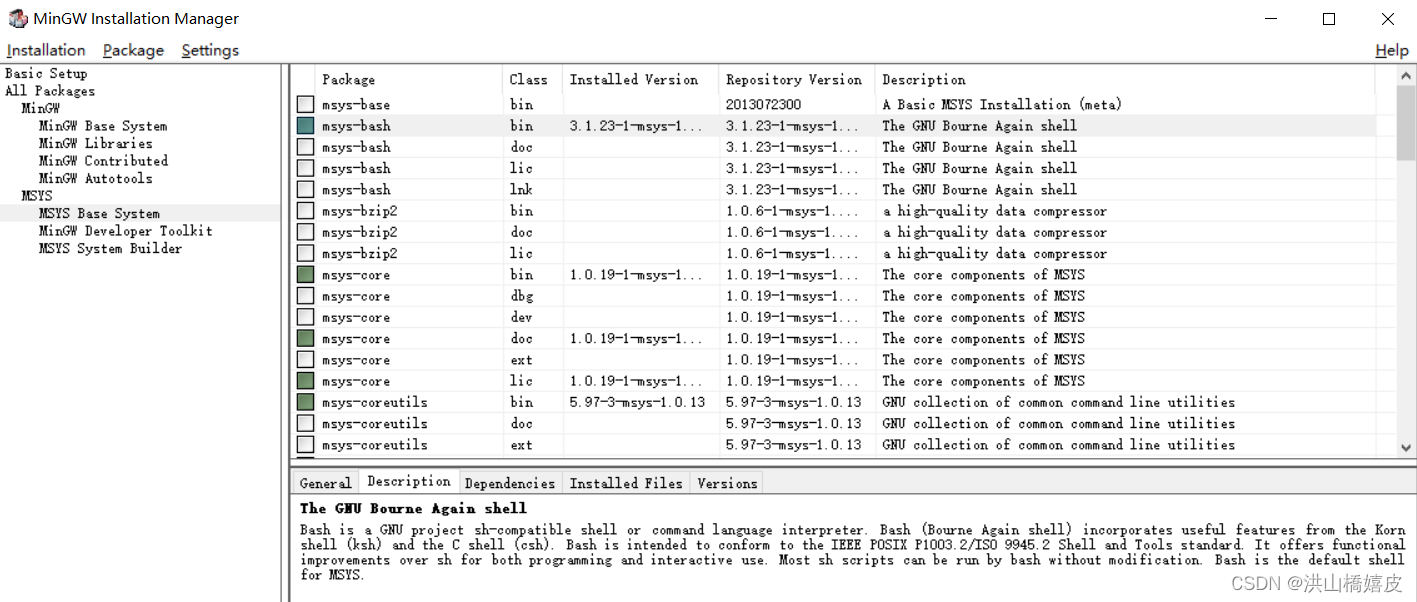Viewport: 1417px width, 602px height.
Task: Click 'a high-quality data compressor' for msys-bzip2 bin
Action: (994, 211)
